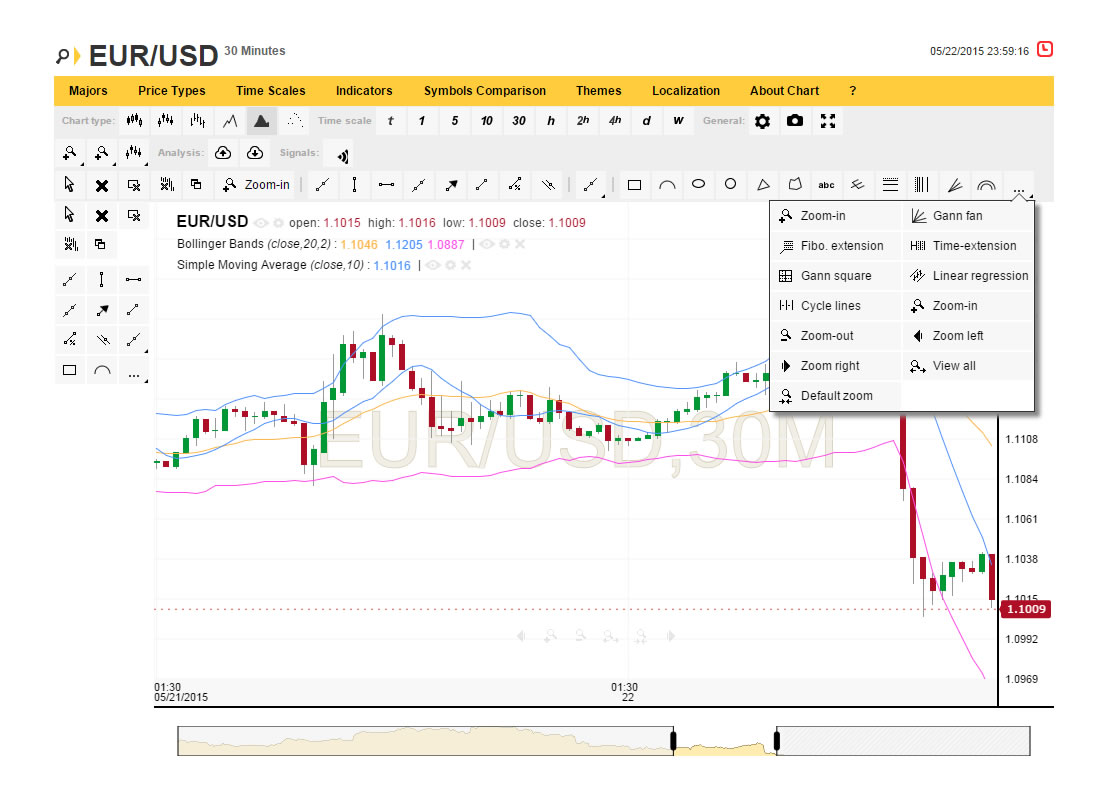Click the fullscreen expand icon

827,121
